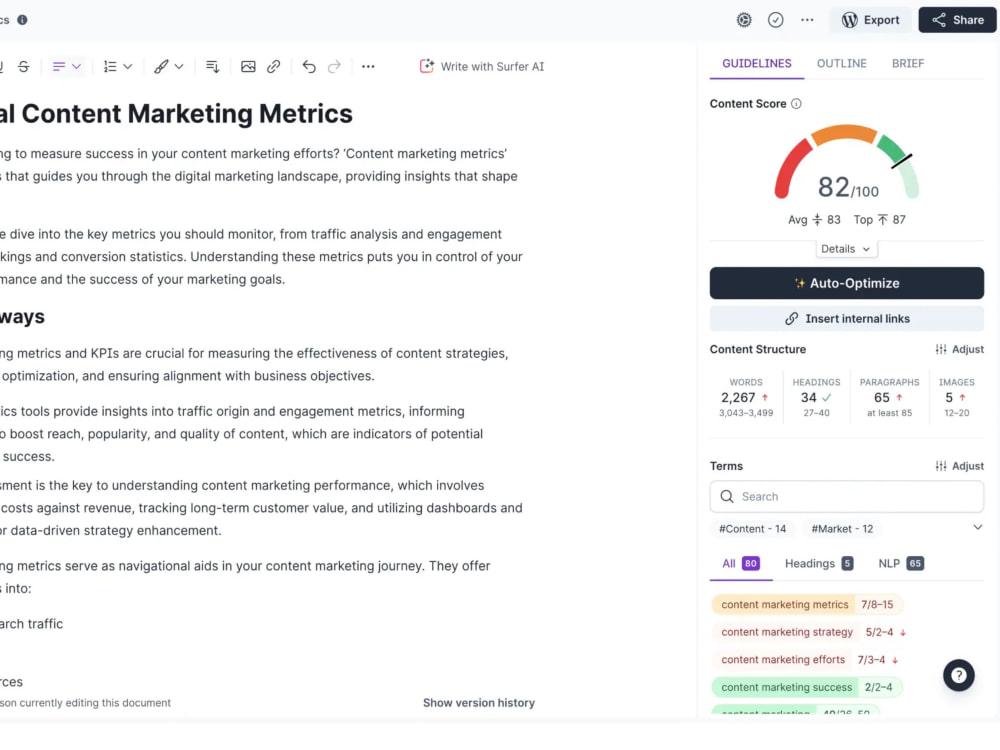Share the document
This screenshot has width=1000, height=750.
pos(957,20)
